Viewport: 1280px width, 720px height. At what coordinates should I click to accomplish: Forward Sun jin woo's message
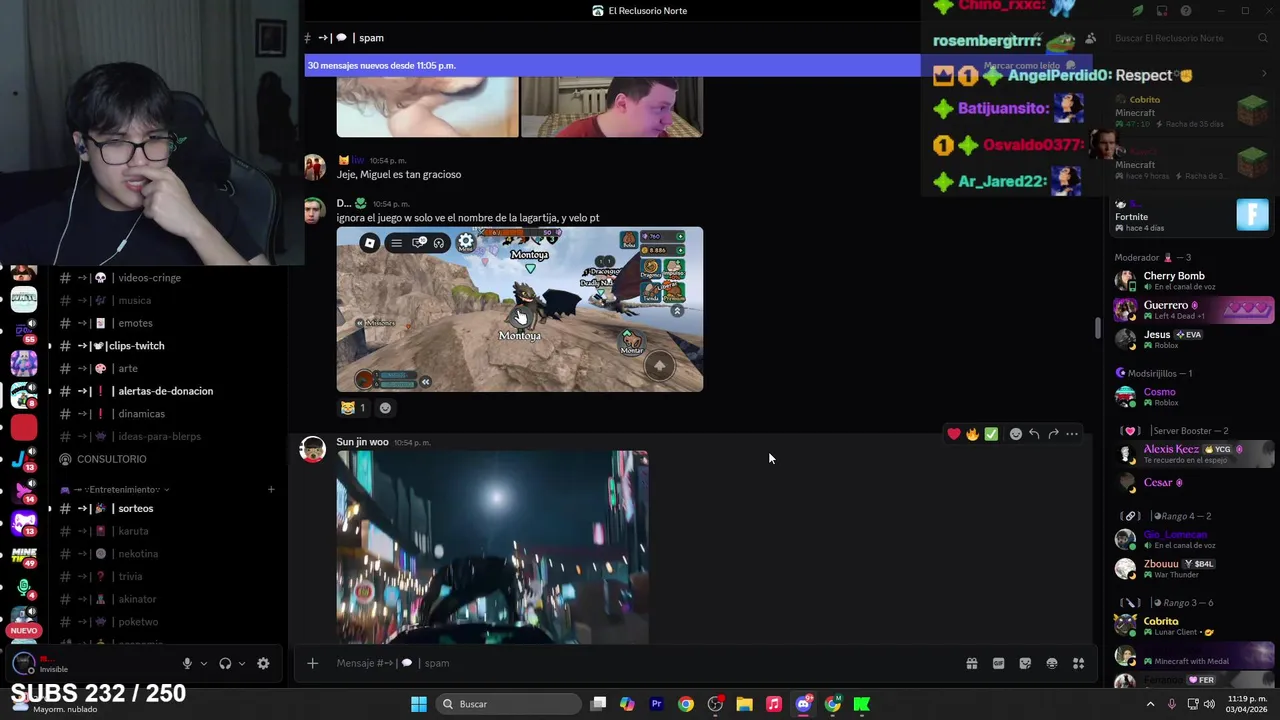click(x=1053, y=434)
